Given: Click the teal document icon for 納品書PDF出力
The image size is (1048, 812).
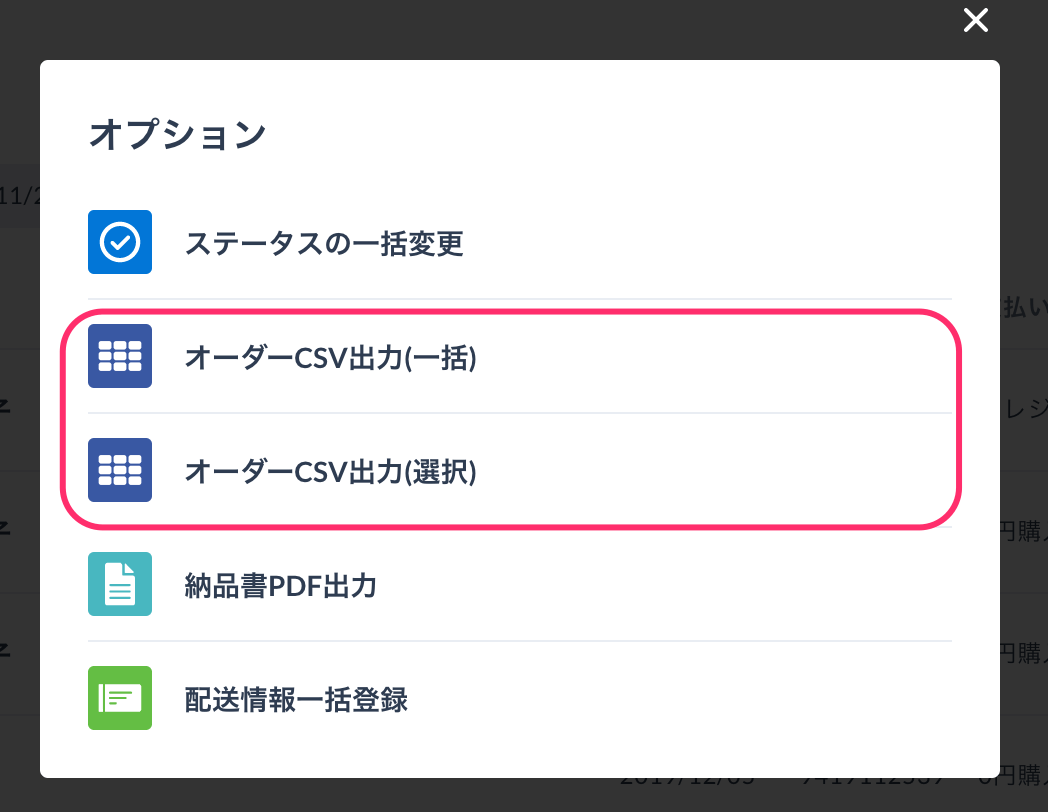Looking at the screenshot, I should pos(120,584).
